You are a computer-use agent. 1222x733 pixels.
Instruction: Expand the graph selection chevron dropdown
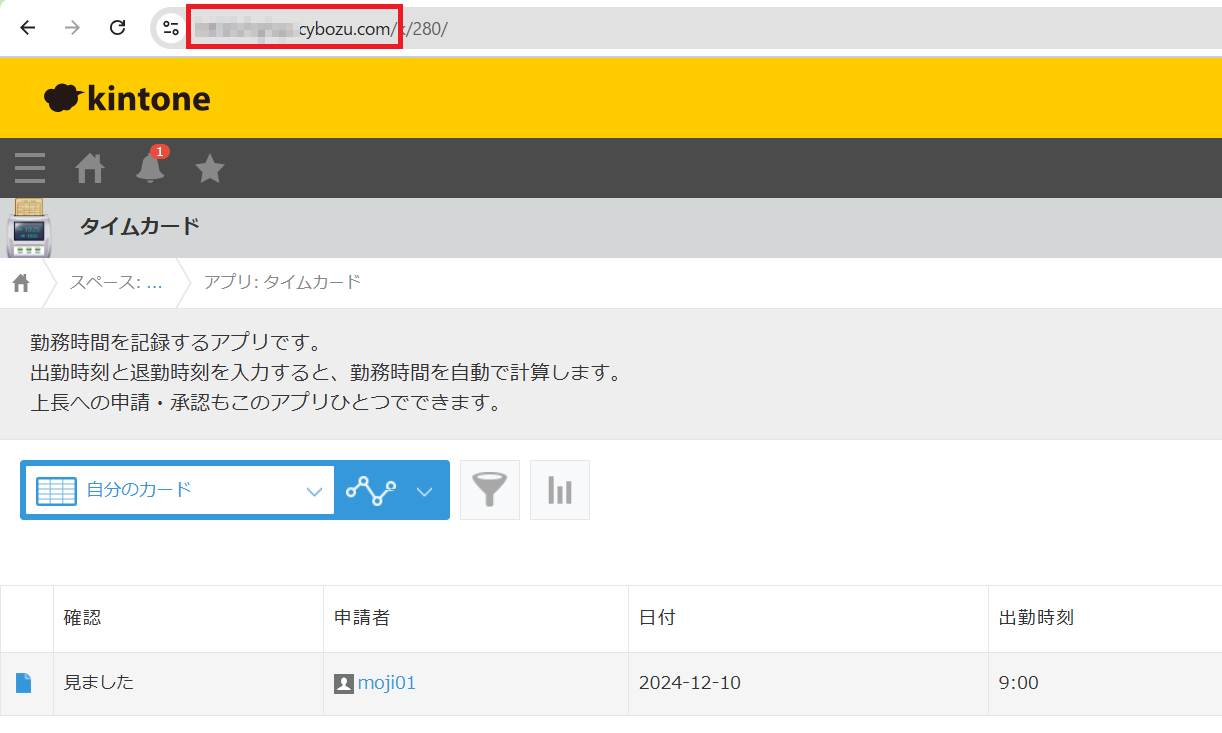click(424, 490)
